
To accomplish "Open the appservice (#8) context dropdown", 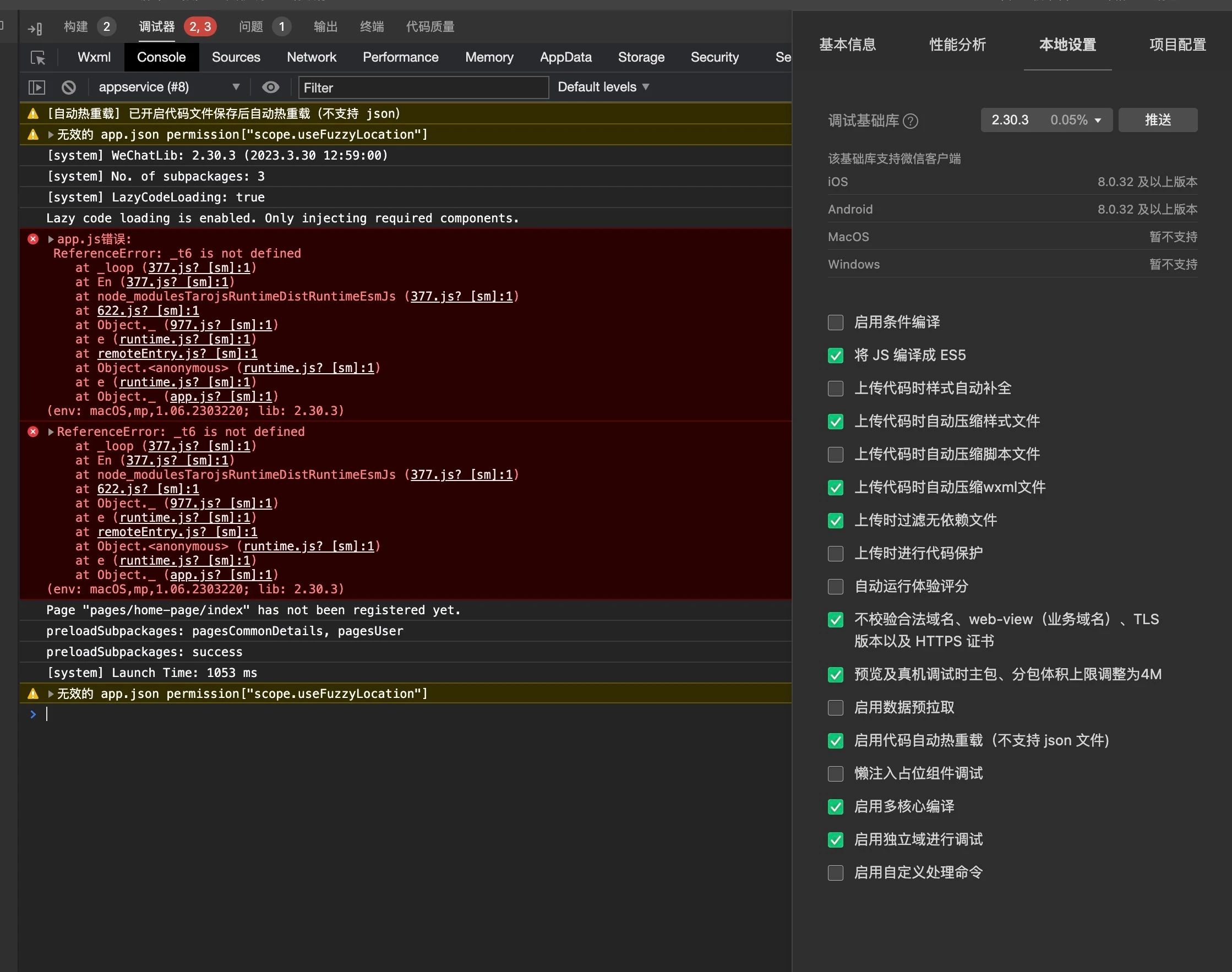I will pos(168,87).
